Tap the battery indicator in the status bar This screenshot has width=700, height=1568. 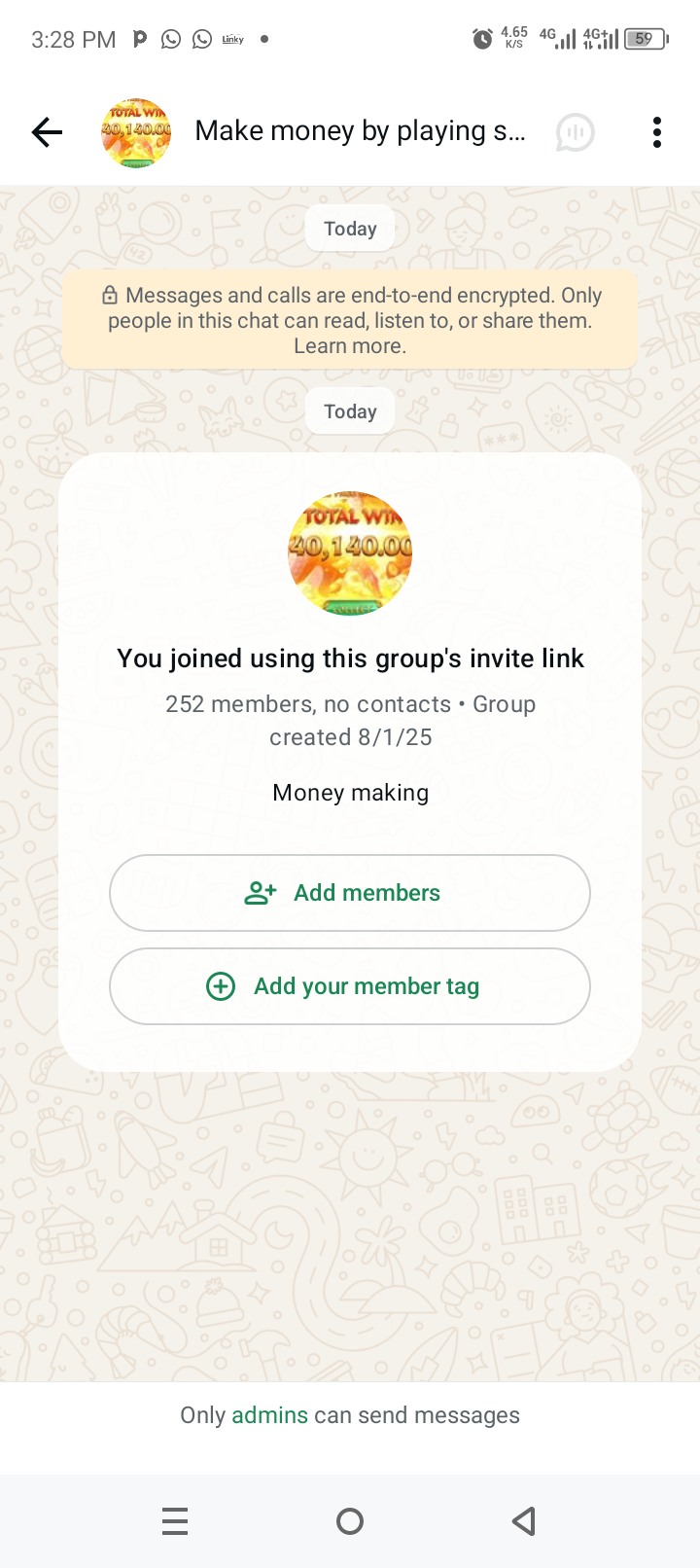(646, 39)
